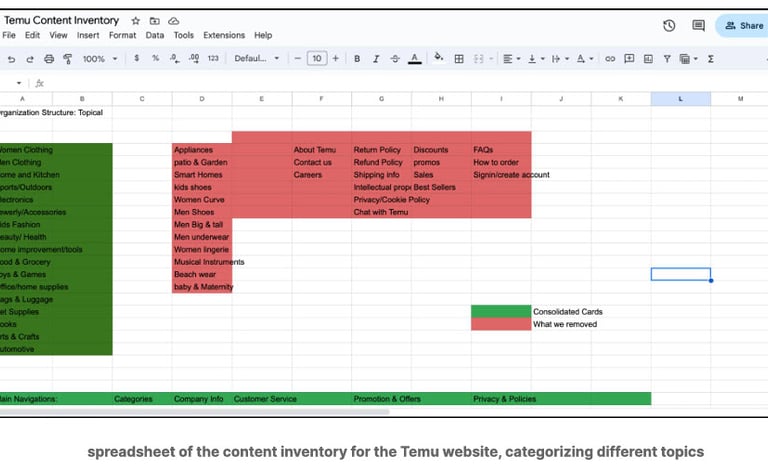The image size is (768, 470).
Task: Open the name box dropdown arrow
Action: coord(19,83)
